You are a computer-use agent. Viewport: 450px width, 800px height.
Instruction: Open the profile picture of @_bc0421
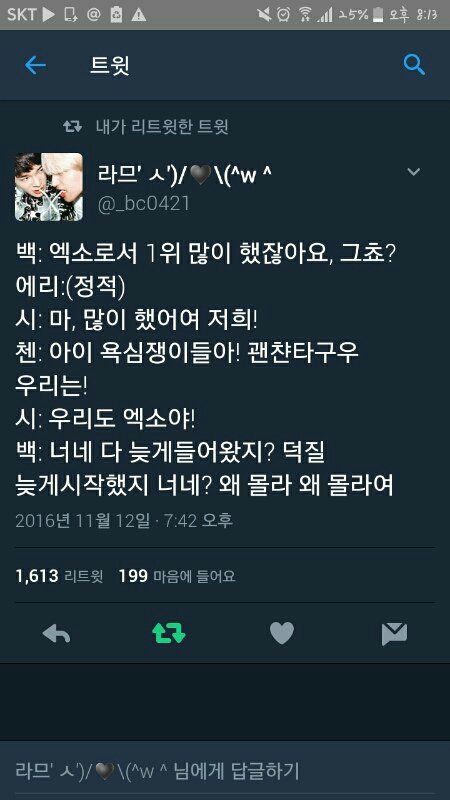pos(48,187)
